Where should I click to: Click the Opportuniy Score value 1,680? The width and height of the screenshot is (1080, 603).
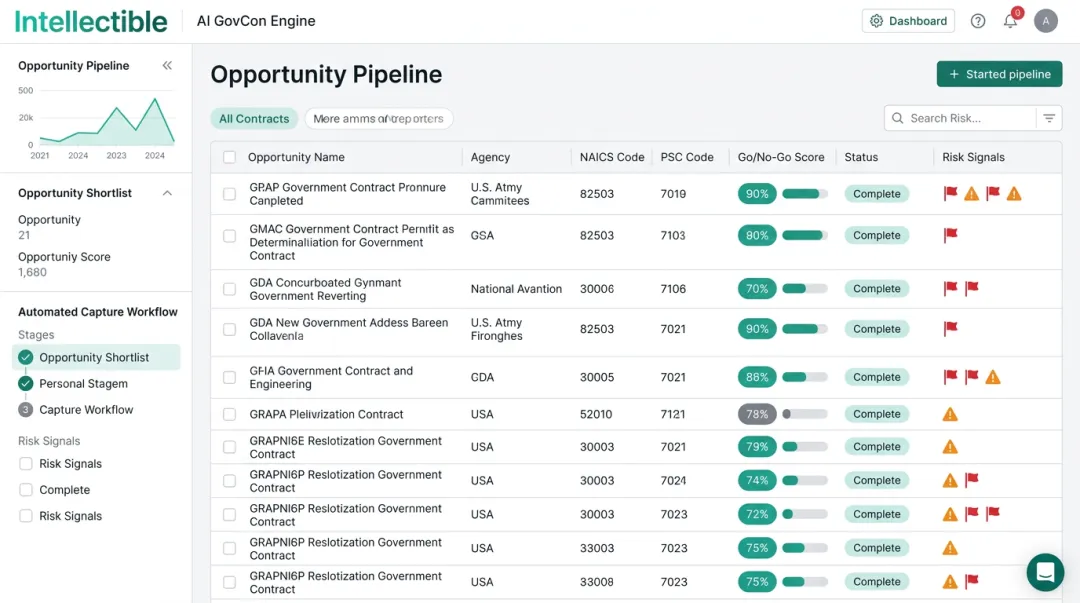pyautogui.click(x=32, y=272)
